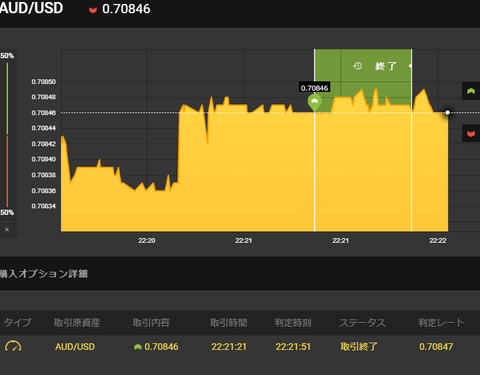Click AUD/USD in the trade details row

(75, 347)
